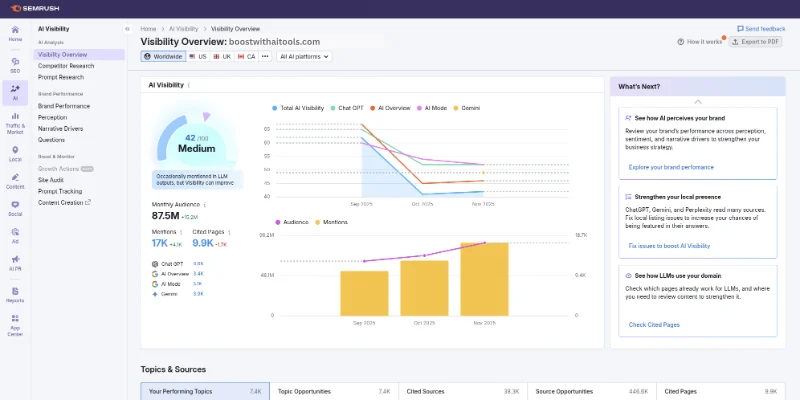
Task: Expand more countries with the ellipsis button
Action: pyautogui.click(x=265, y=57)
